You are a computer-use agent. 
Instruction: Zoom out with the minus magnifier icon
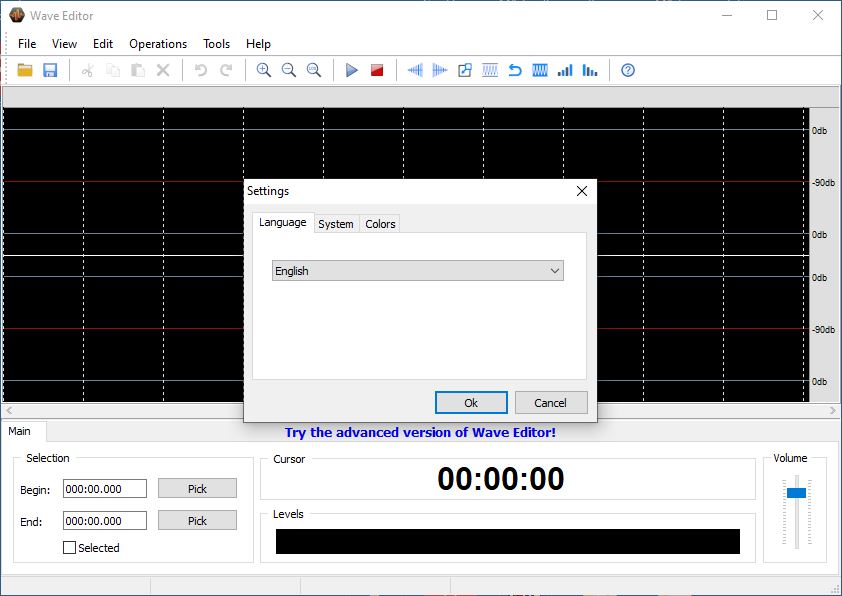point(289,70)
